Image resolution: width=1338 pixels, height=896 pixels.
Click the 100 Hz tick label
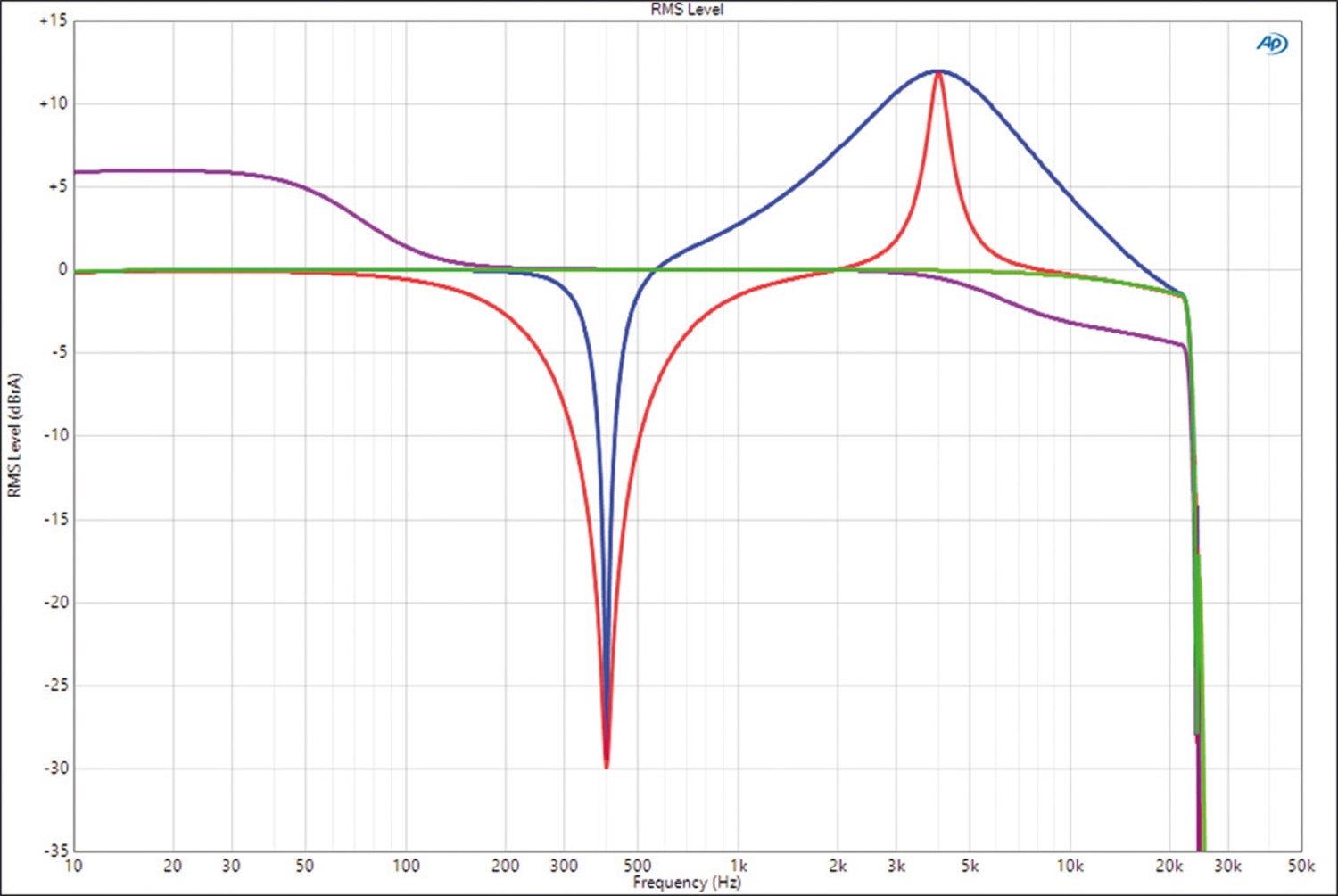pos(406,866)
